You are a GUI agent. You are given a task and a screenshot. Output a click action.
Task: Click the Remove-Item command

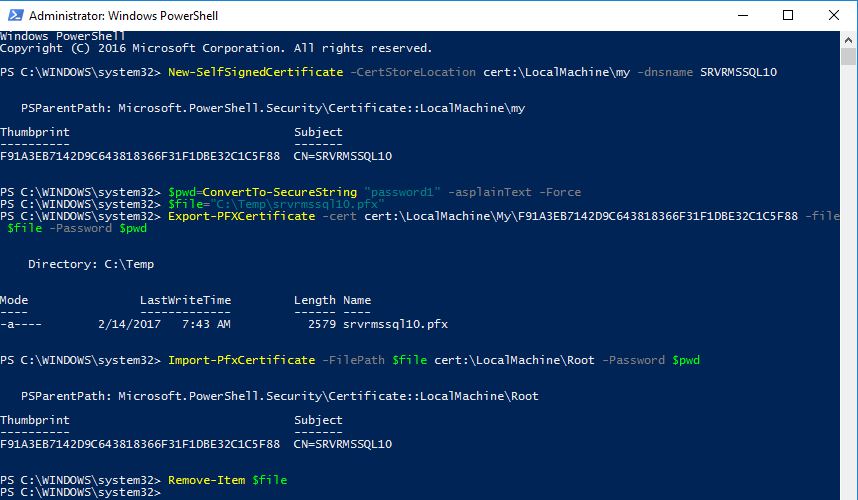point(206,480)
